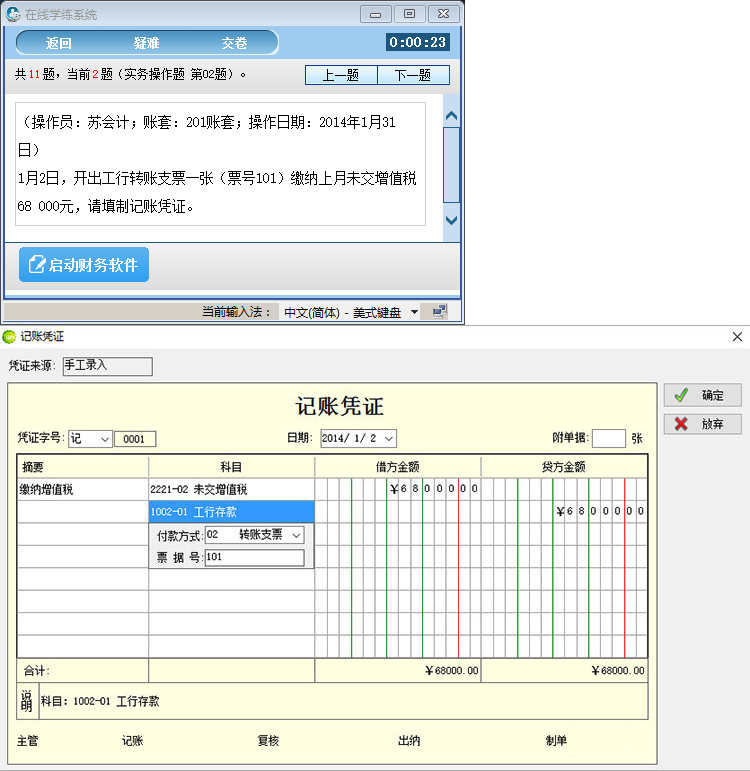
Task: Click the voucher number field 0001
Action: [135, 439]
